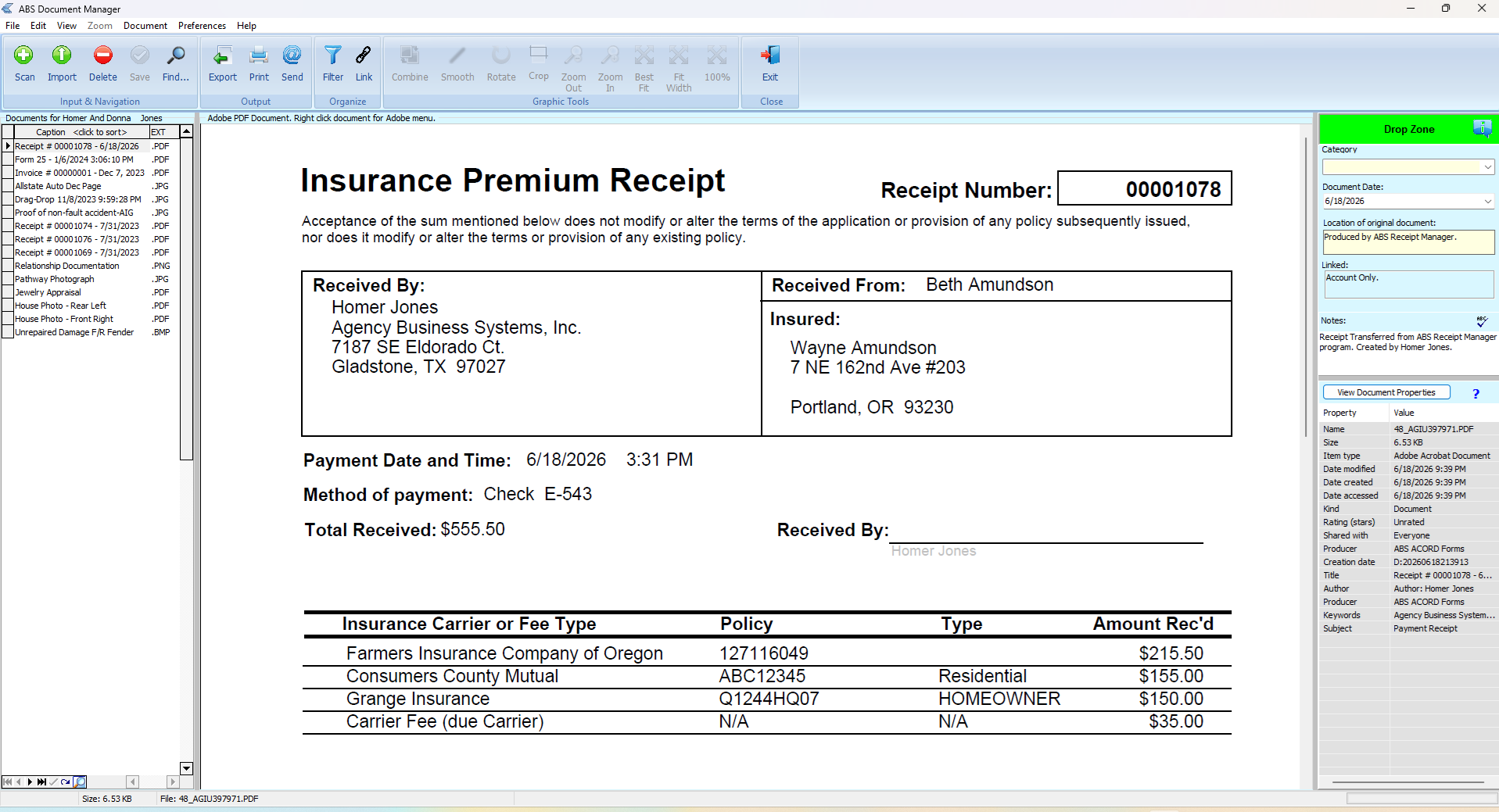Click the magnifier search icon in the navigator

(80, 782)
